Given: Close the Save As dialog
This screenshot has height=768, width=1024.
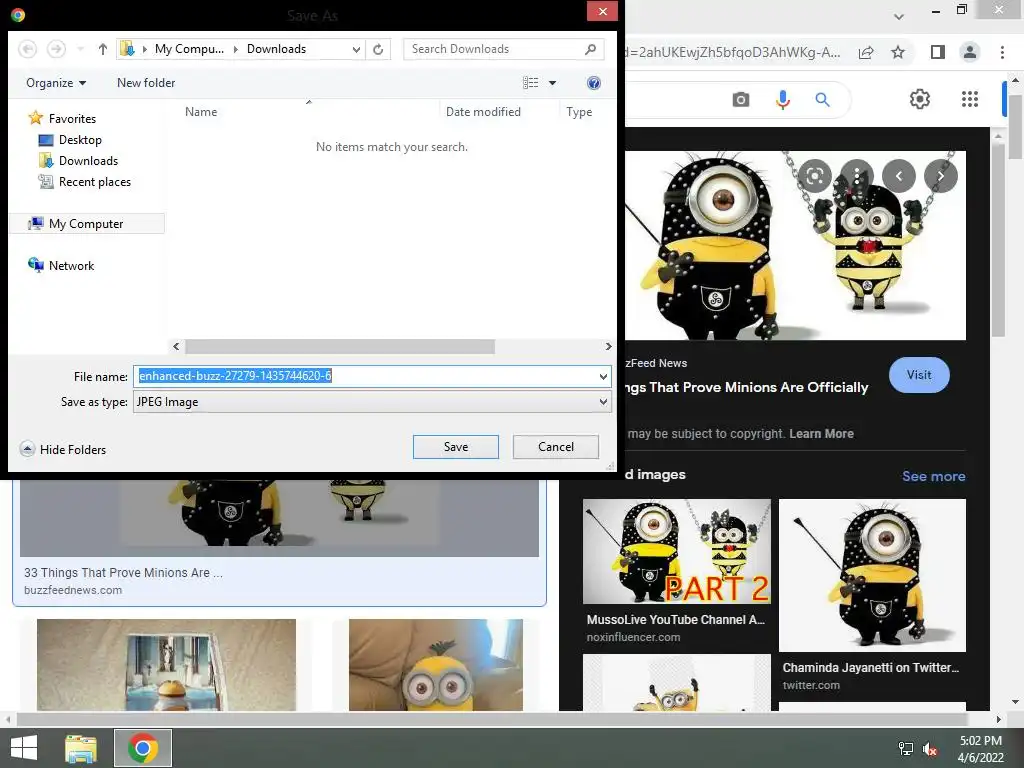Looking at the screenshot, I should click(x=602, y=11).
